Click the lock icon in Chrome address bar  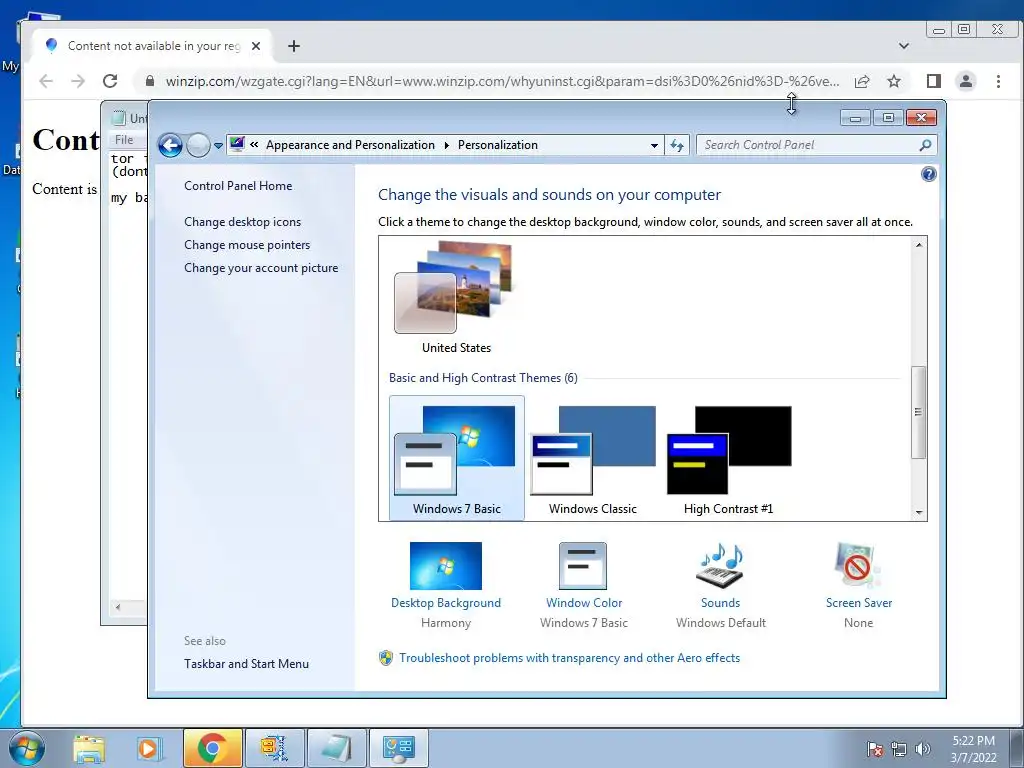coord(150,81)
